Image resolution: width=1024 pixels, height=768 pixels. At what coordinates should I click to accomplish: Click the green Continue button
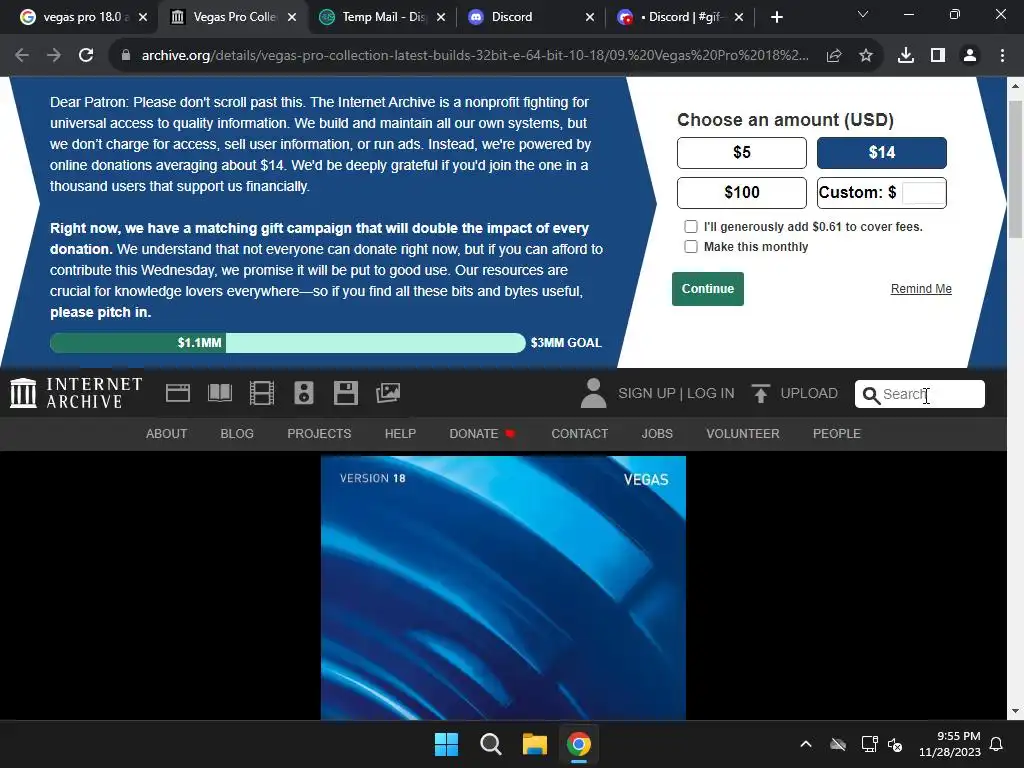tap(708, 289)
